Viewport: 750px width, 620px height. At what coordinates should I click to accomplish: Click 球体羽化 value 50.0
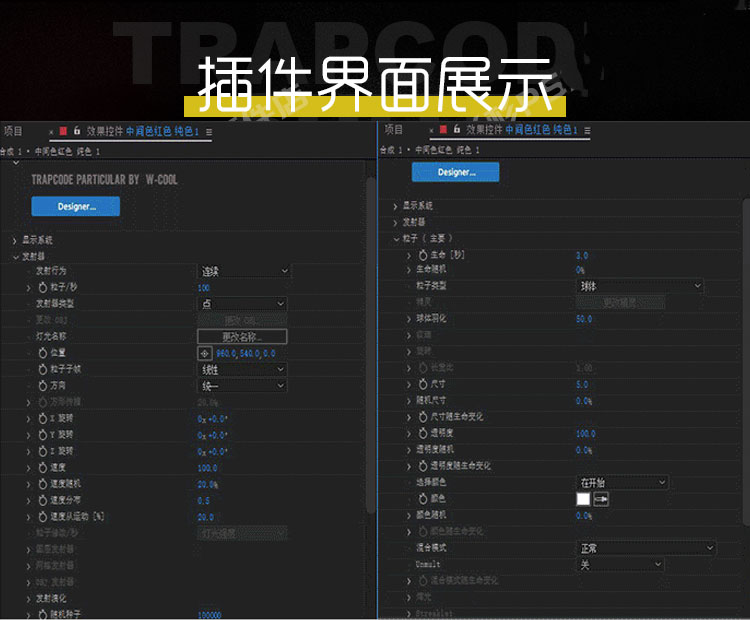[x=584, y=319]
